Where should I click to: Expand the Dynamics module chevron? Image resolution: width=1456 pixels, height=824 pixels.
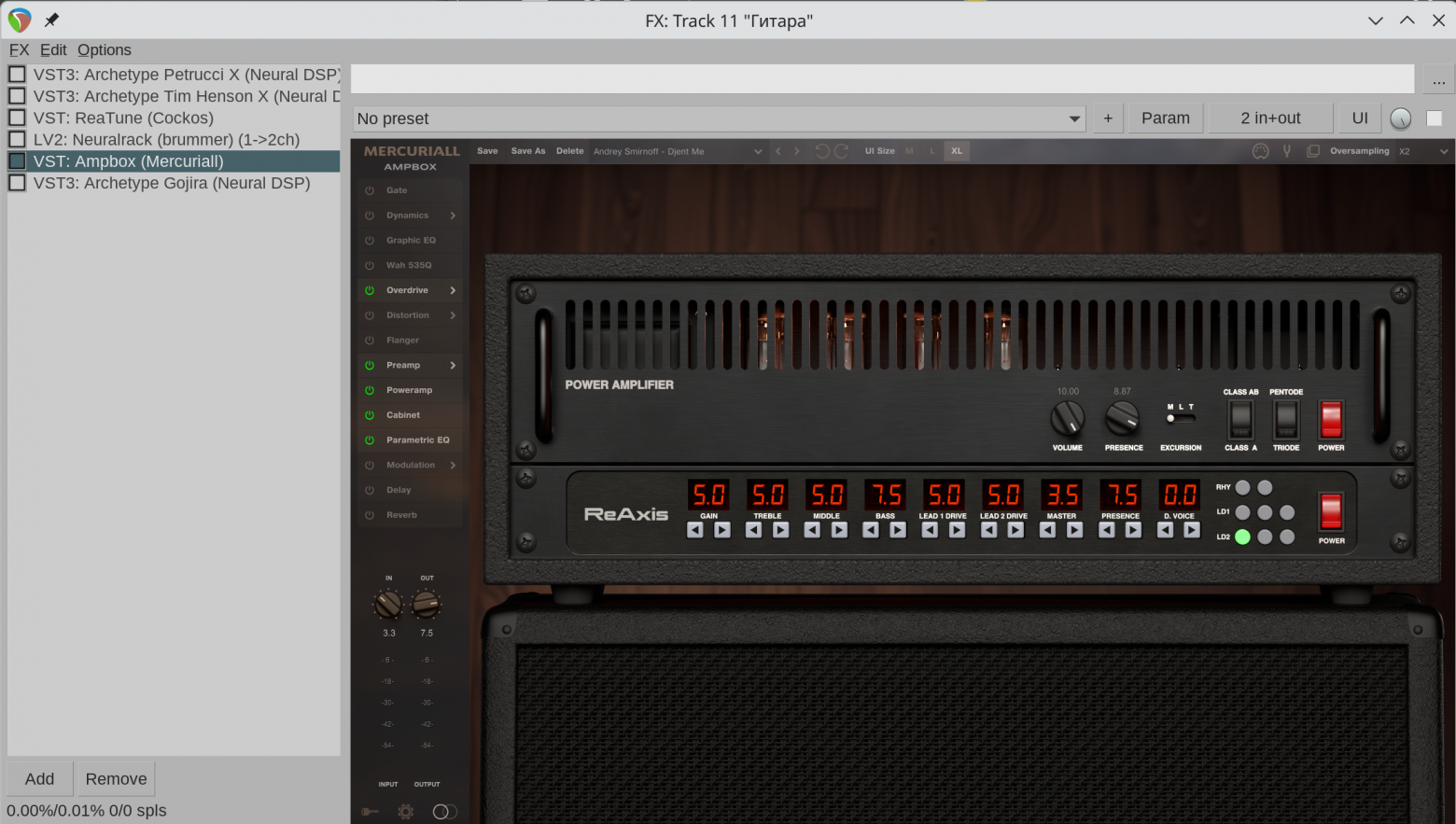[453, 216]
